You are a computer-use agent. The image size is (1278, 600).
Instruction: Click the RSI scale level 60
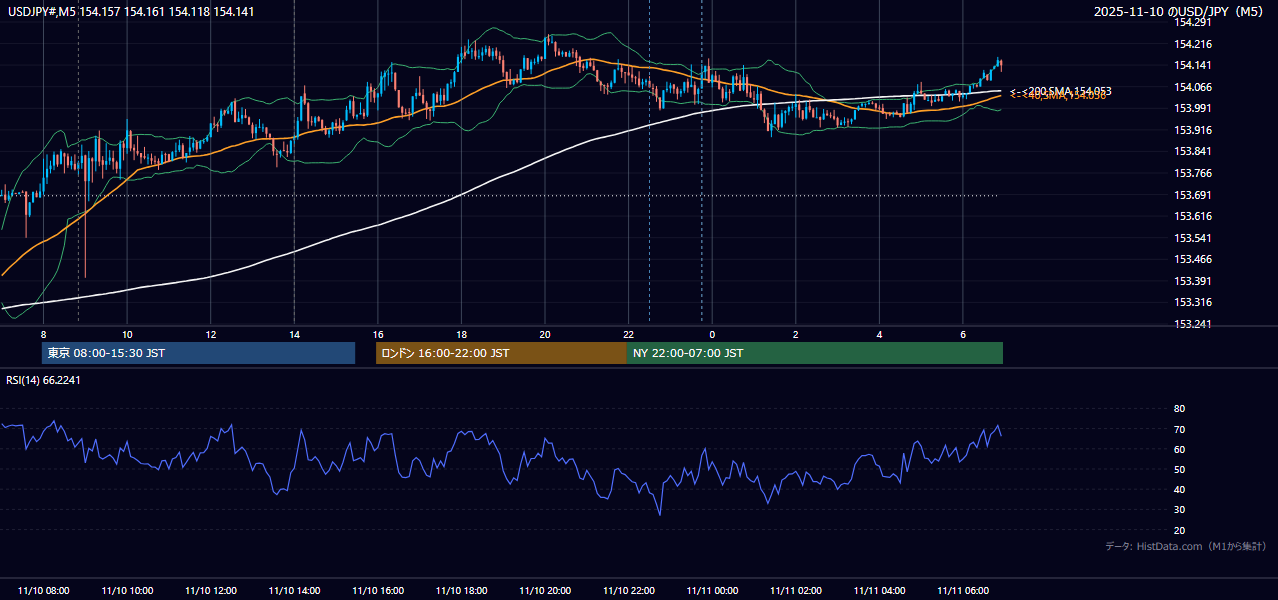(1179, 449)
